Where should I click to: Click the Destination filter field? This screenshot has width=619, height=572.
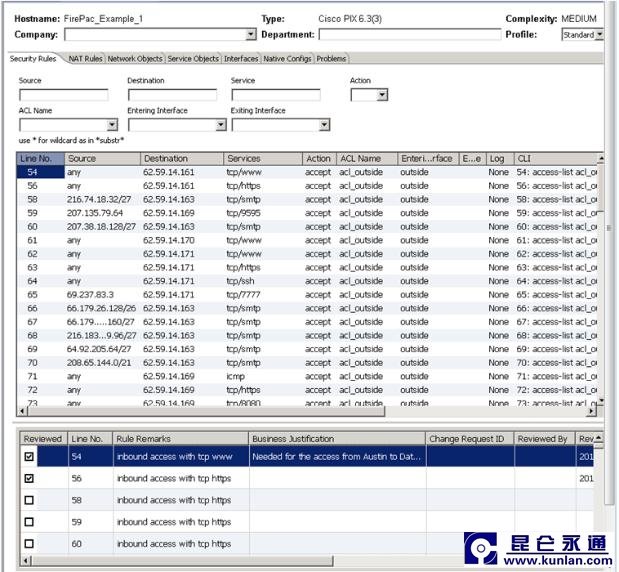[172, 95]
